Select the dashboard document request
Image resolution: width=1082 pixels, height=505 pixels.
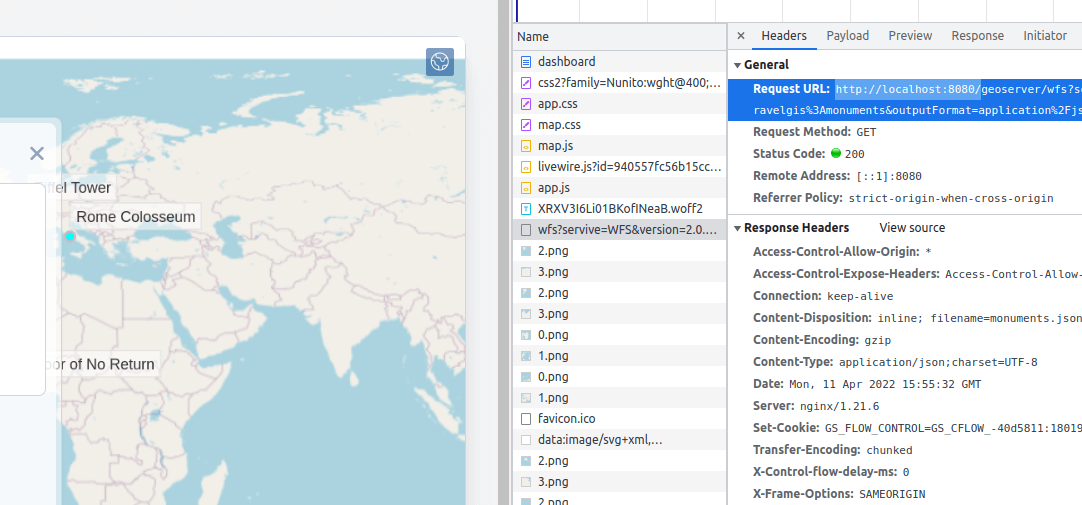coord(566,62)
